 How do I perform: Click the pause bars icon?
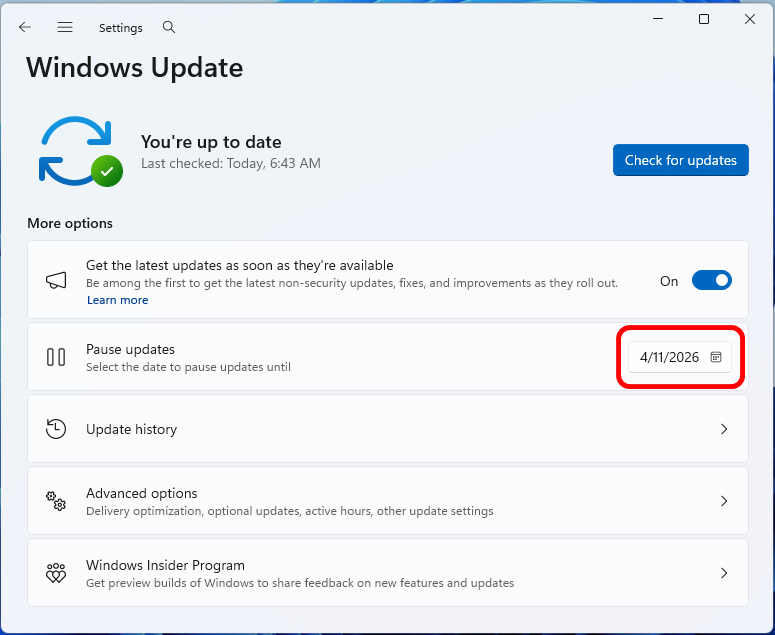point(56,357)
